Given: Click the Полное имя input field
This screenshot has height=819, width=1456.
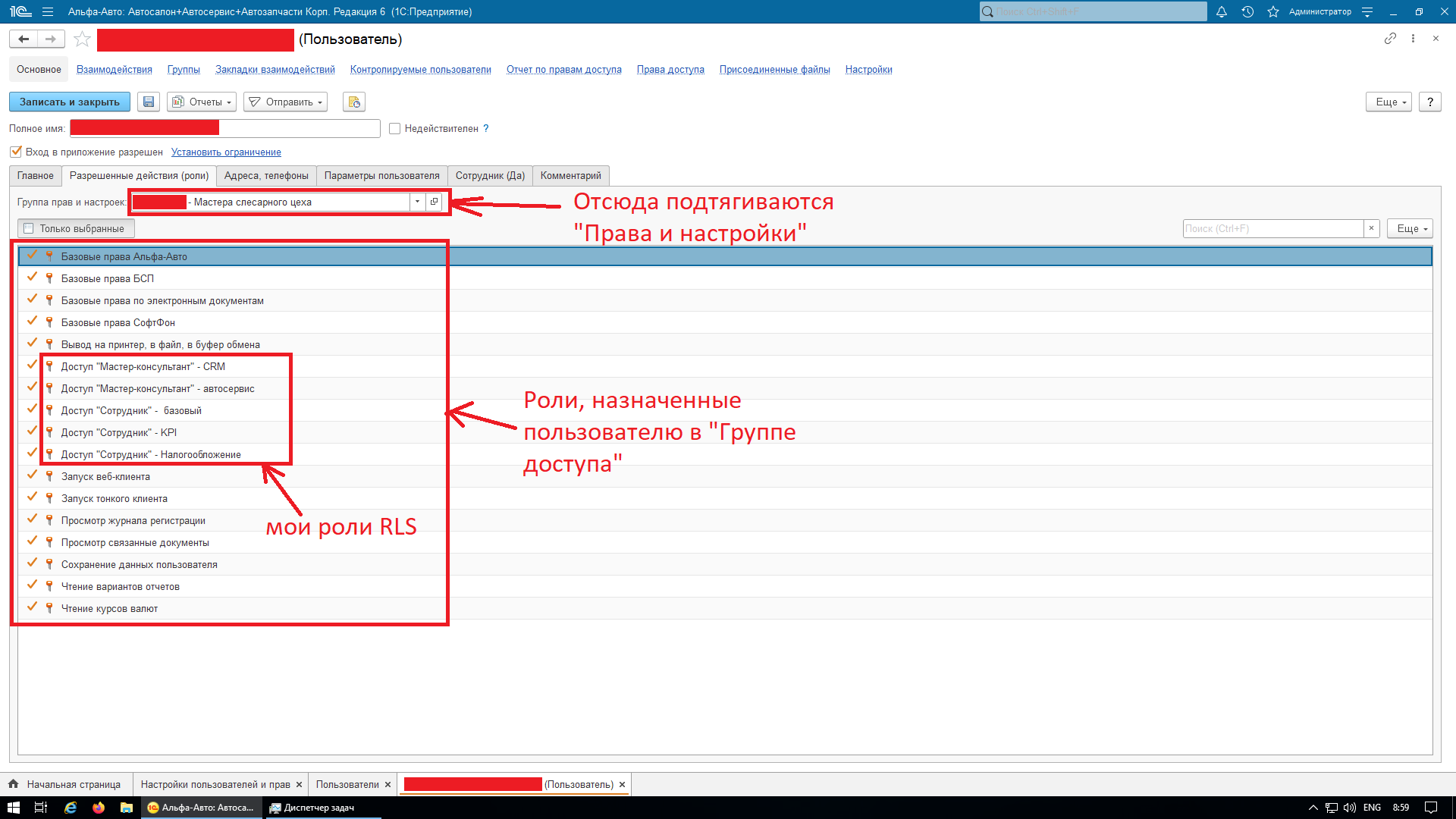Looking at the screenshot, I should (x=224, y=128).
